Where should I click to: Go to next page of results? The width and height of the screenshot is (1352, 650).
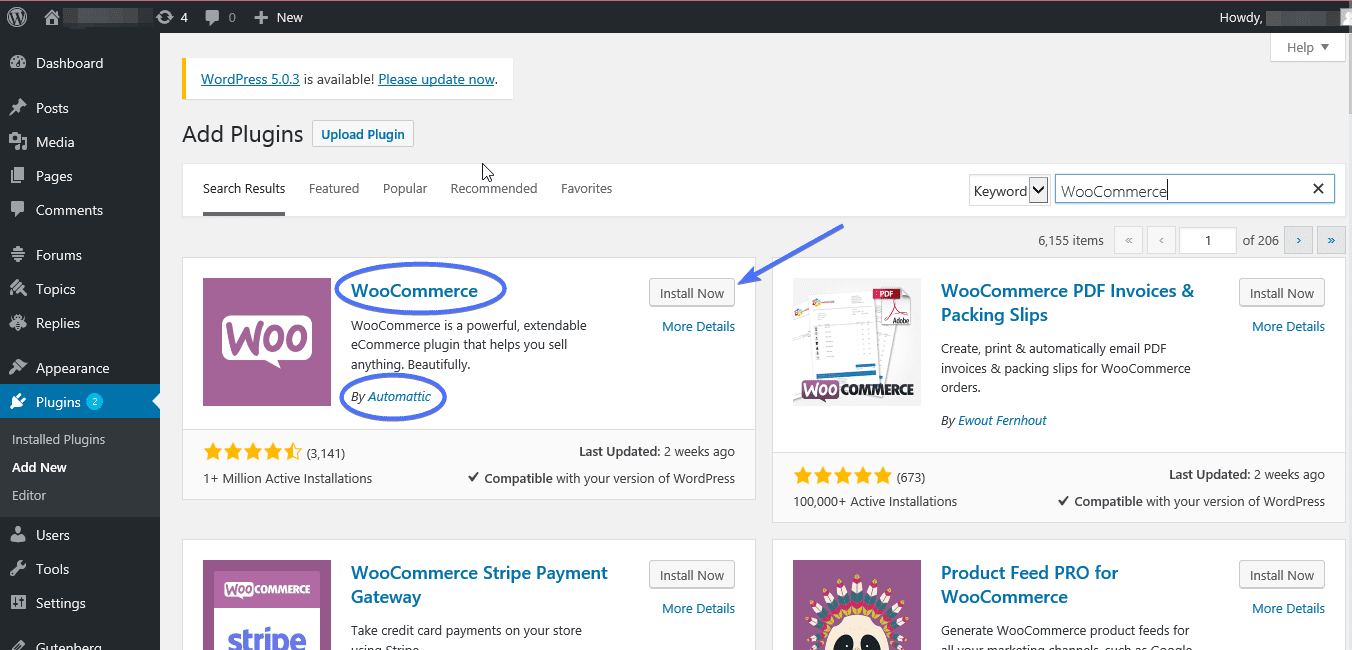[x=1298, y=240]
